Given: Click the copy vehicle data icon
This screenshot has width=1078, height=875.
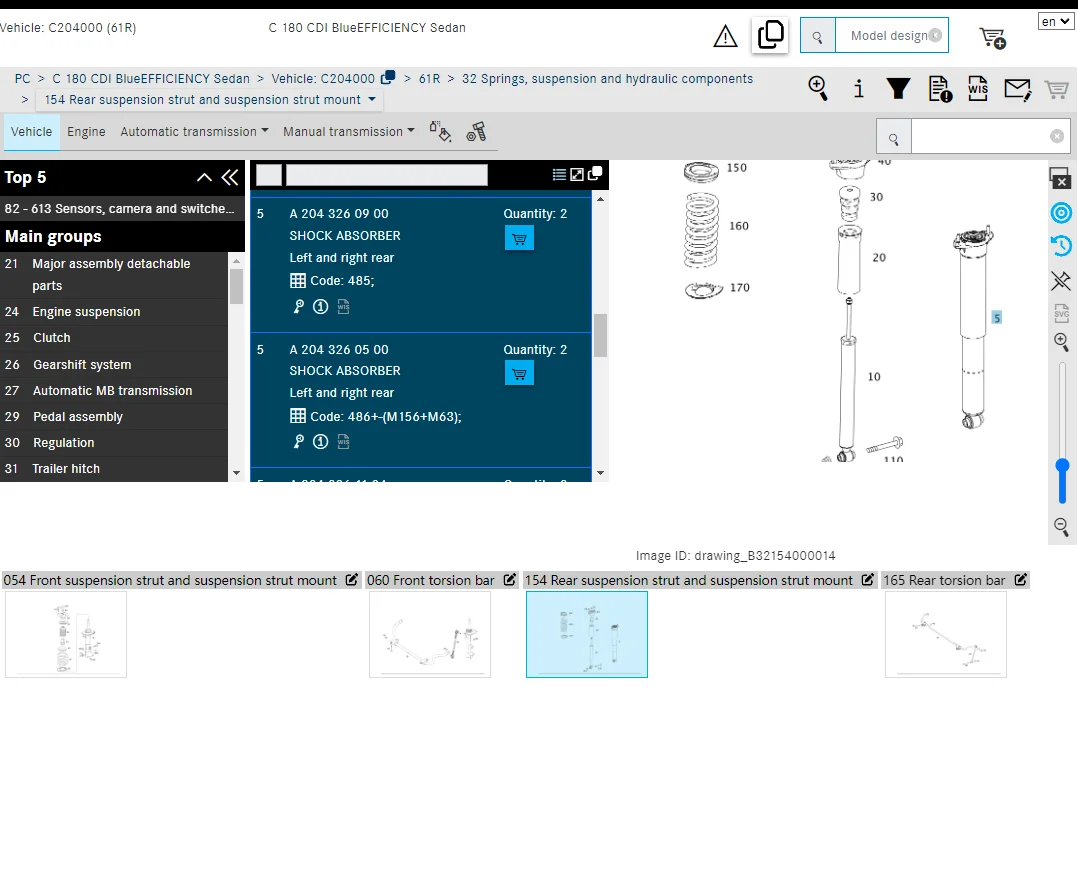Looking at the screenshot, I should [x=770, y=34].
